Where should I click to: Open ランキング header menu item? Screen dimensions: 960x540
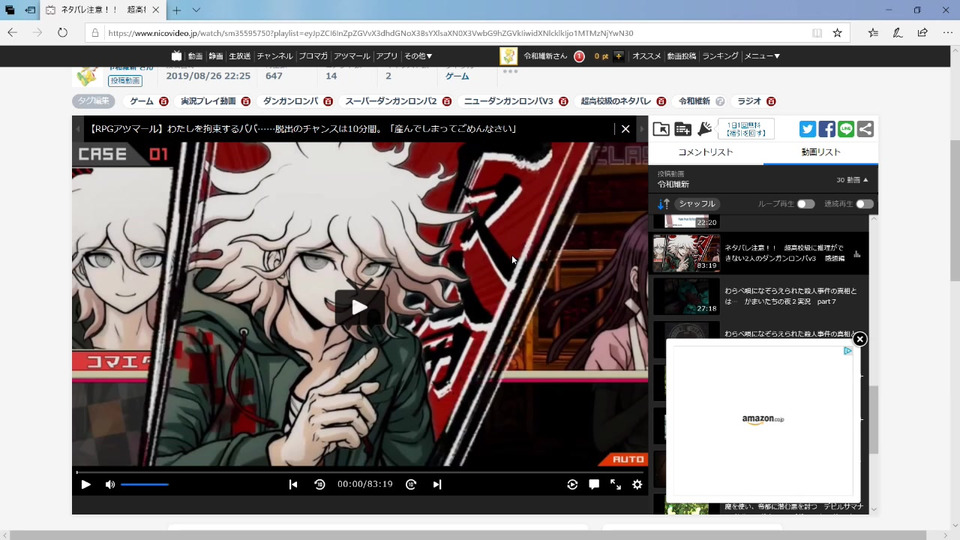tap(720, 56)
